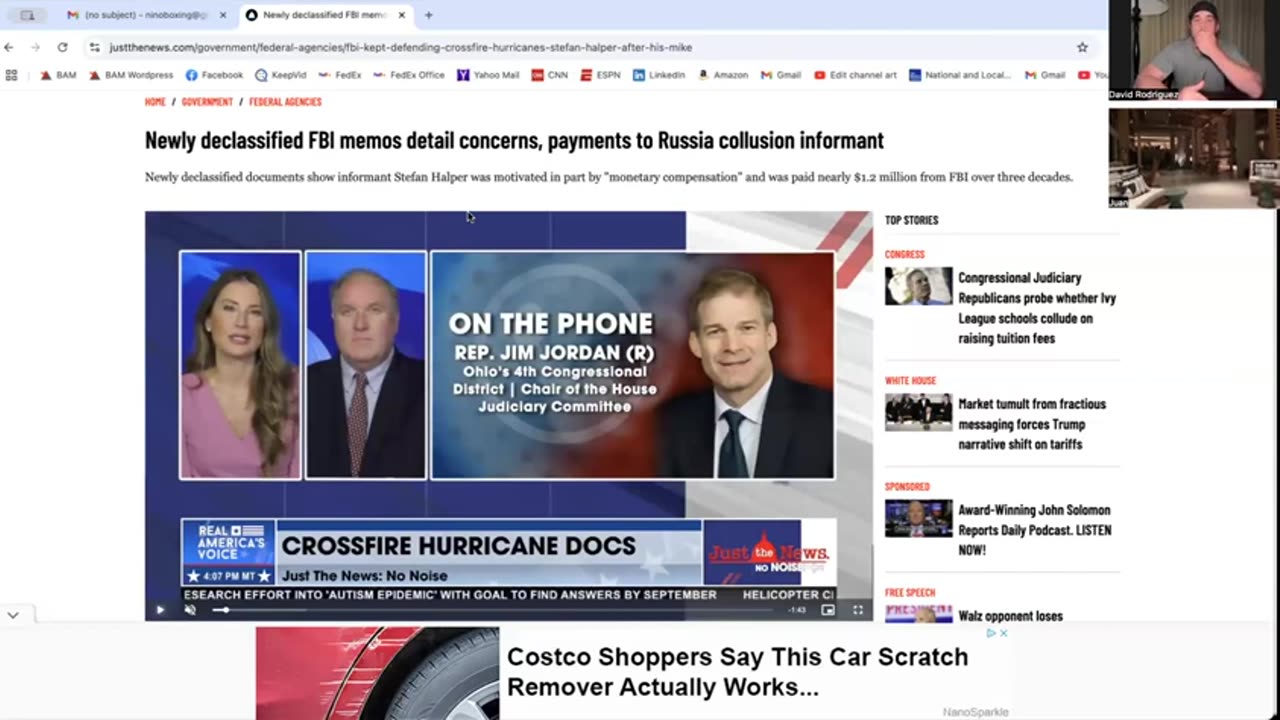The height and width of the screenshot is (720, 1280).
Task: Open the tab search button at top left
Action: [27, 15]
